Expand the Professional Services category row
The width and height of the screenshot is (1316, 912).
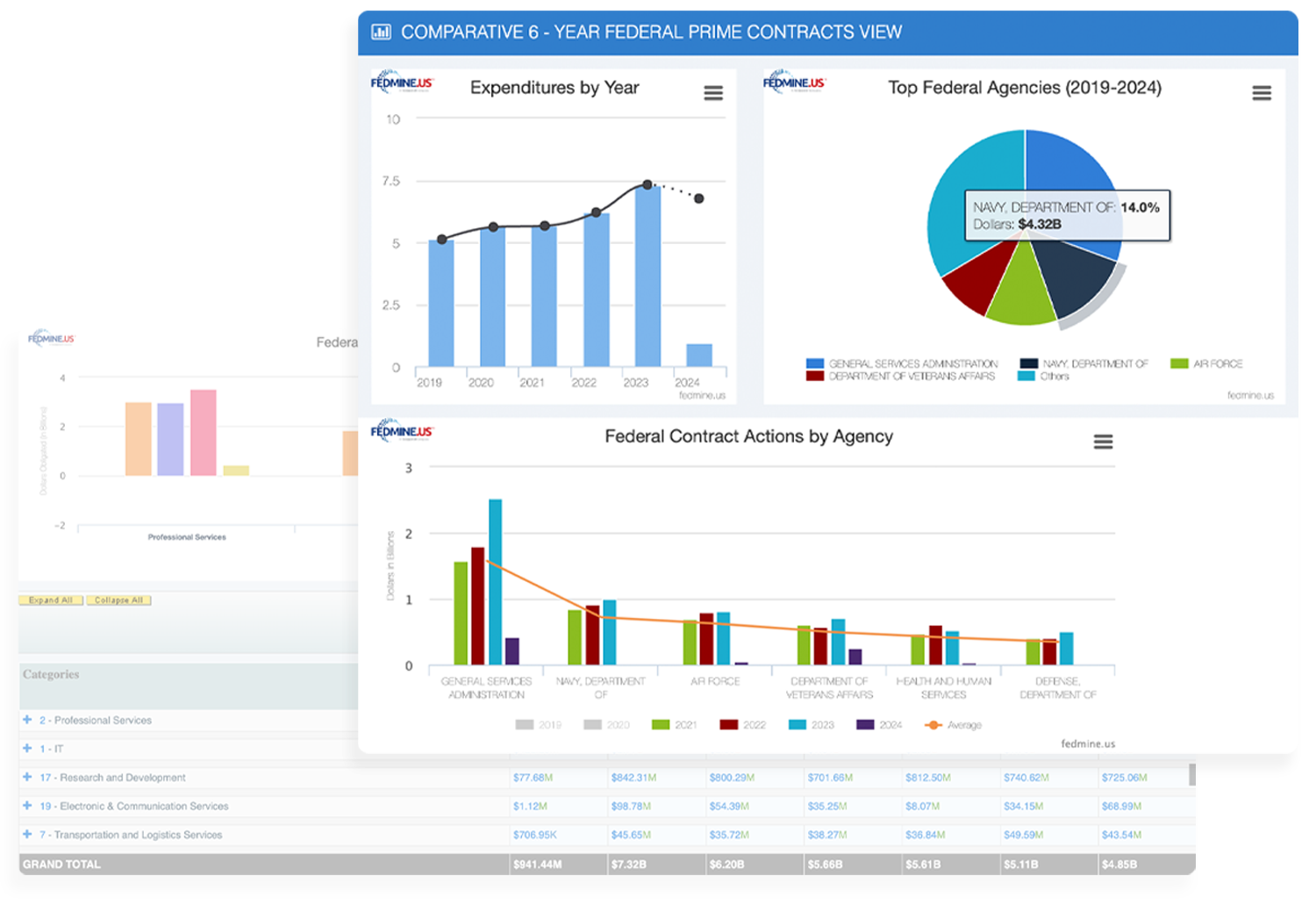coord(27,720)
